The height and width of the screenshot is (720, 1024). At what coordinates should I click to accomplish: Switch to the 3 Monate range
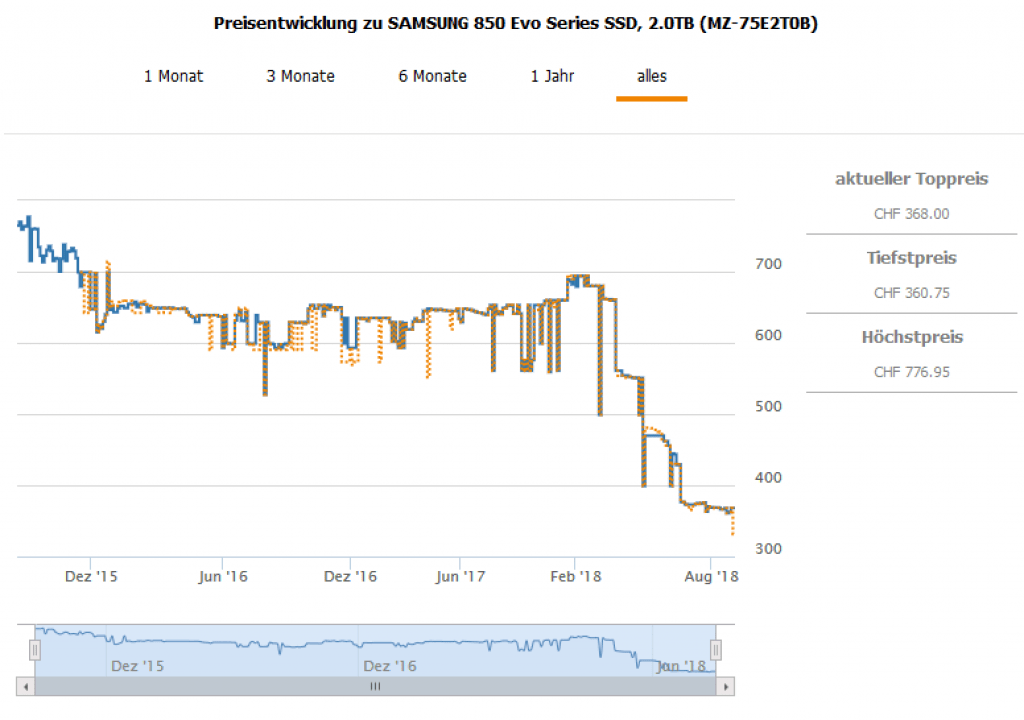(300, 76)
